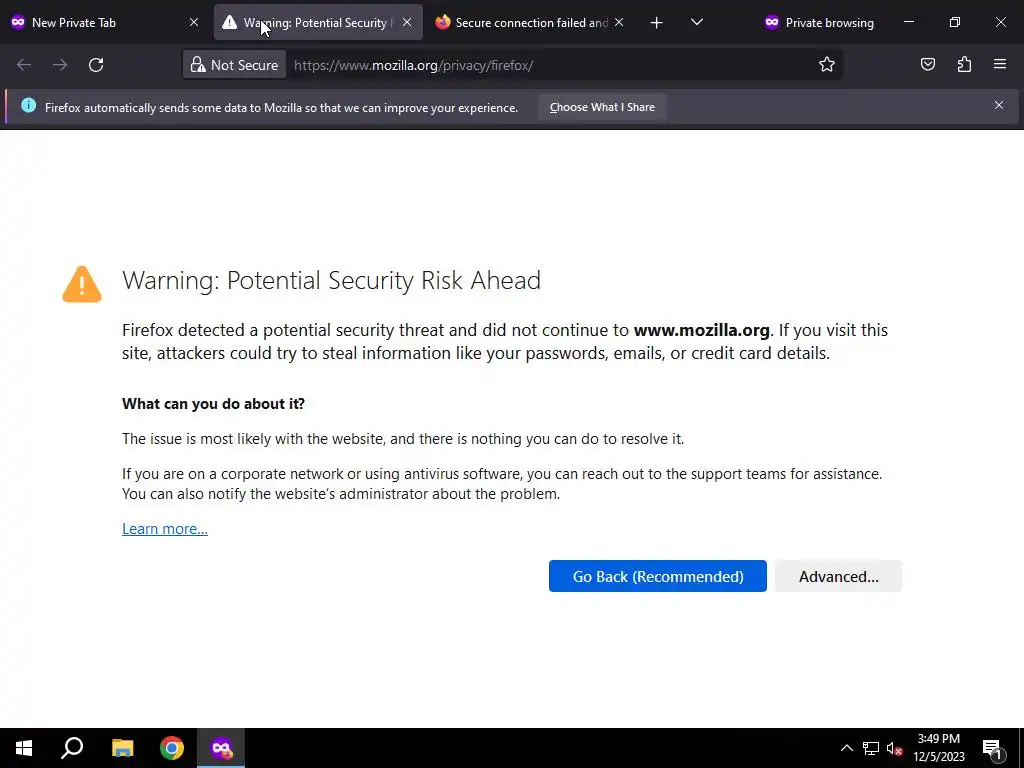The height and width of the screenshot is (768, 1024).
Task: Select the Warning: Potential Security tab
Action: [318, 23]
